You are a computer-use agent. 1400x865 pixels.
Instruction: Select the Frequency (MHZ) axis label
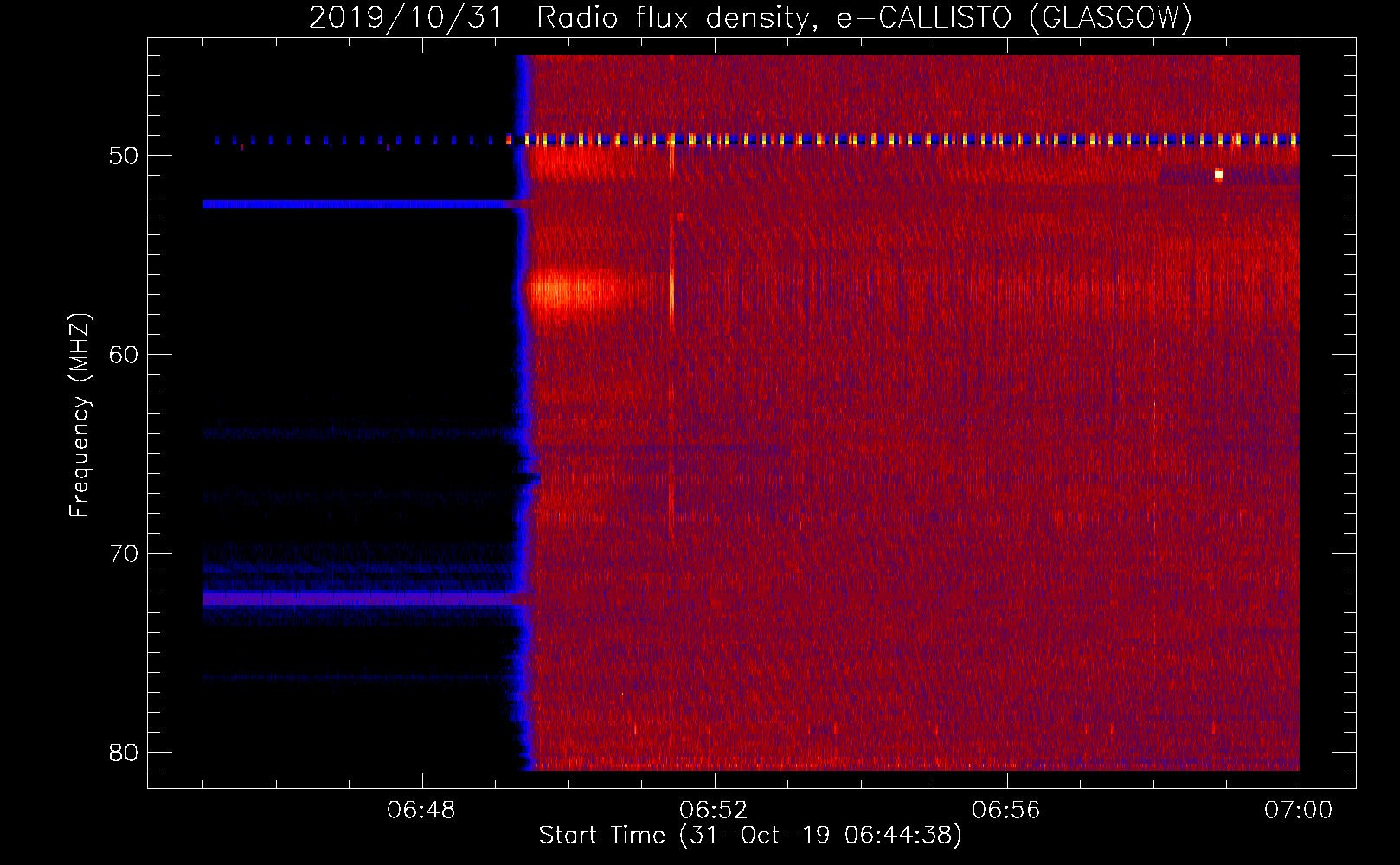(80, 415)
